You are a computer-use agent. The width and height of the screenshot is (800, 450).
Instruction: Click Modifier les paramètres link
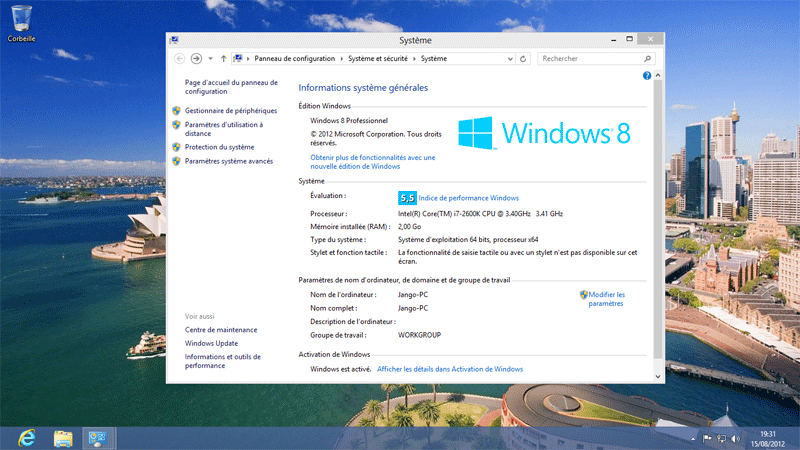point(606,299)
